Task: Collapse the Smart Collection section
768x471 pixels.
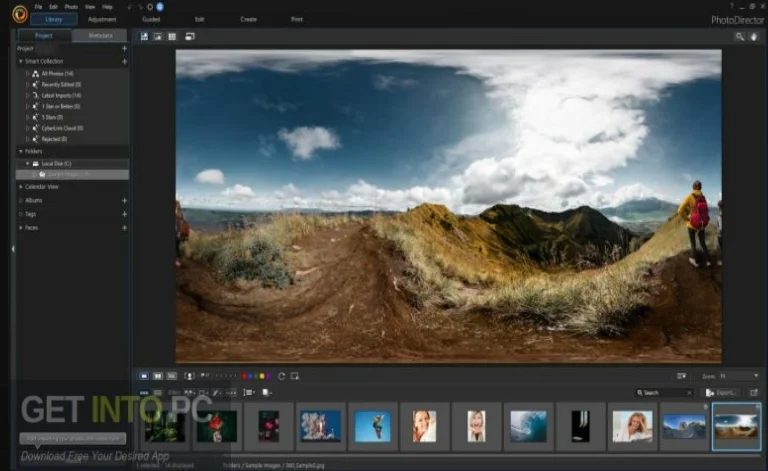Action: pyautogui.click(x=21, y=62)
